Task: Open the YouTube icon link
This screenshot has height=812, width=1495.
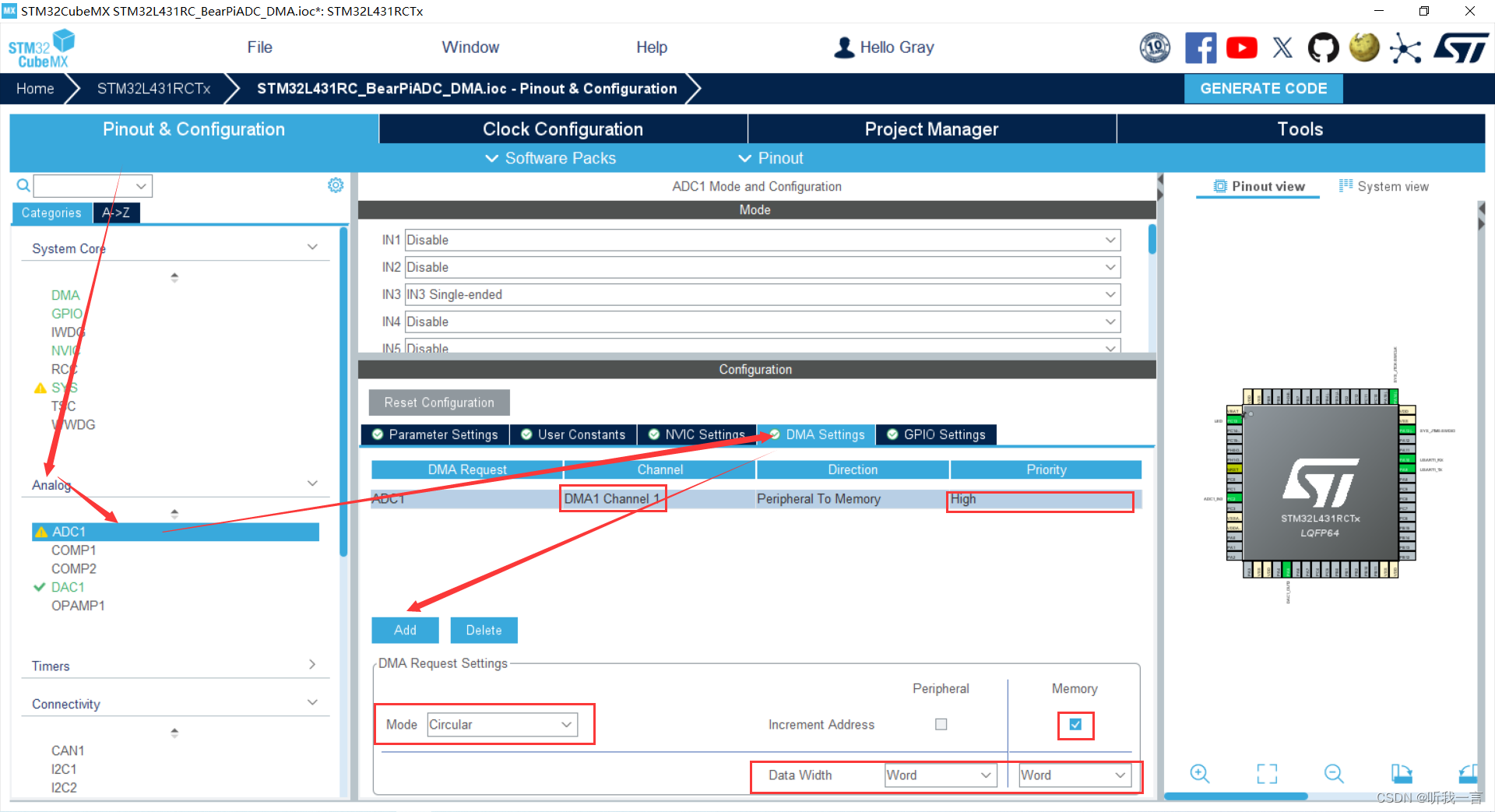Action: [x=1242, y=47]
